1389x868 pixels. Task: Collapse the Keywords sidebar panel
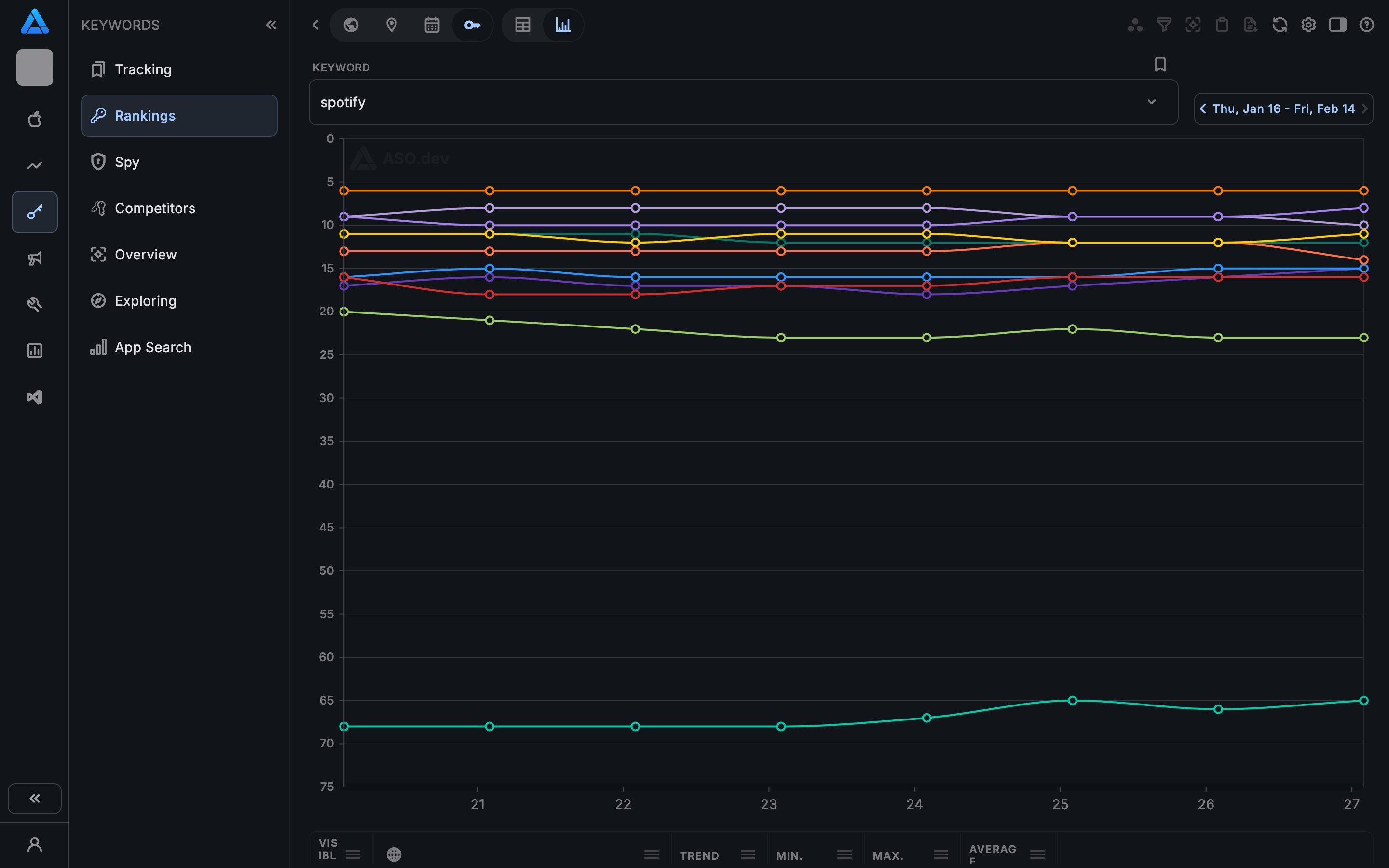(271, 25)
